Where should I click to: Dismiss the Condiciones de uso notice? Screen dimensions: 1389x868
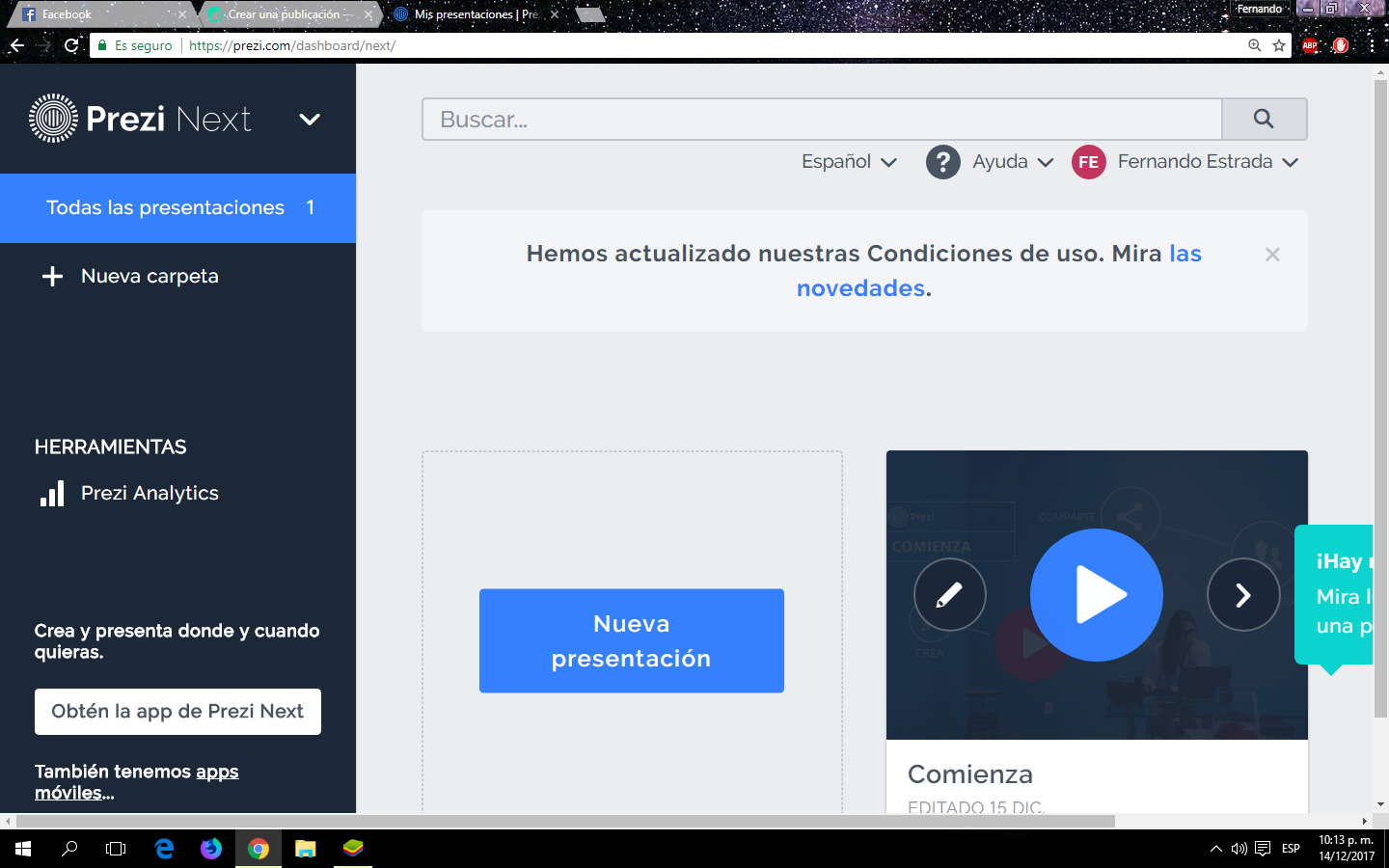[1272, 255]
